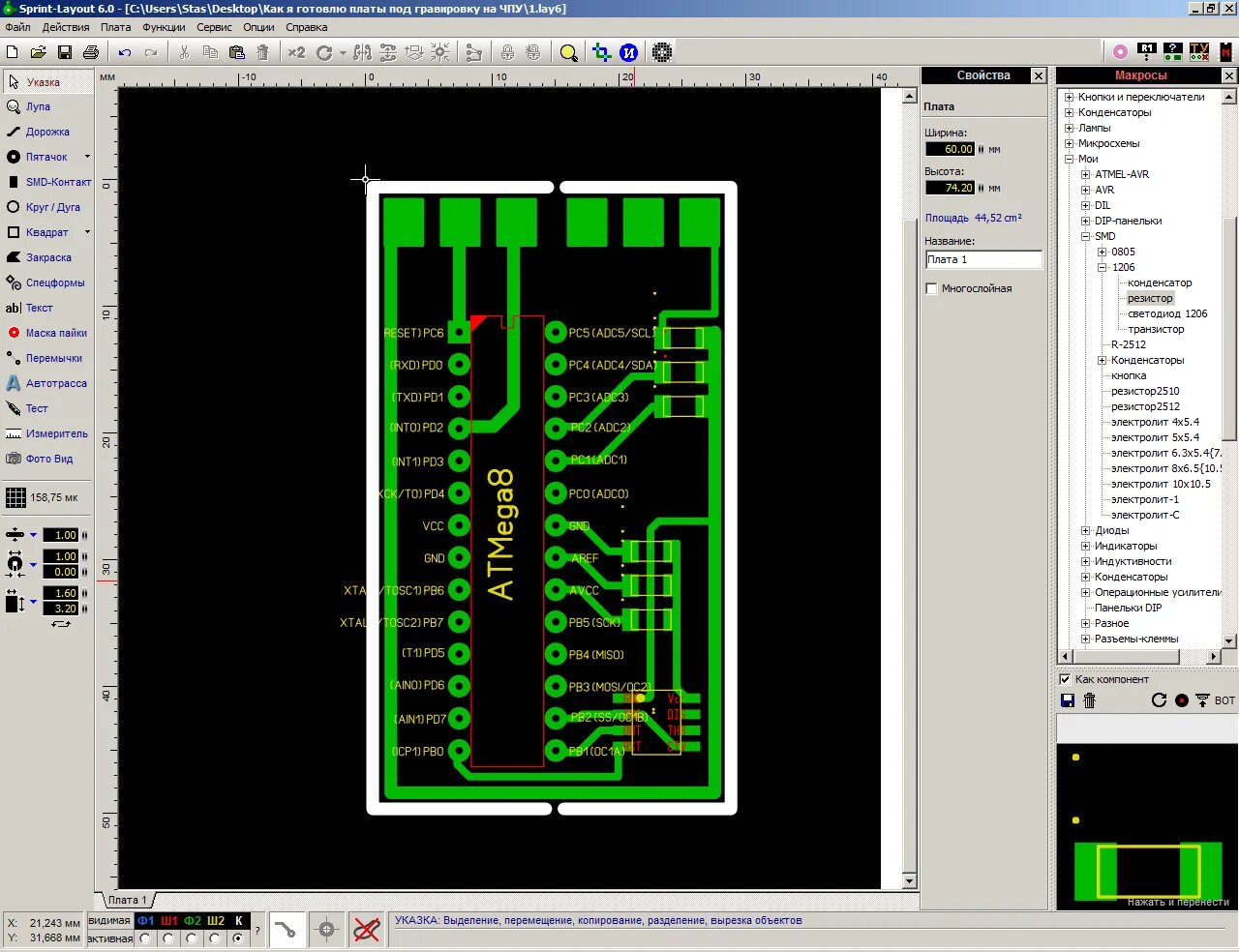Undo the last action with the undo arrow
The height and width of the screenshot is (952, 1239).
[x=125, y=52]
